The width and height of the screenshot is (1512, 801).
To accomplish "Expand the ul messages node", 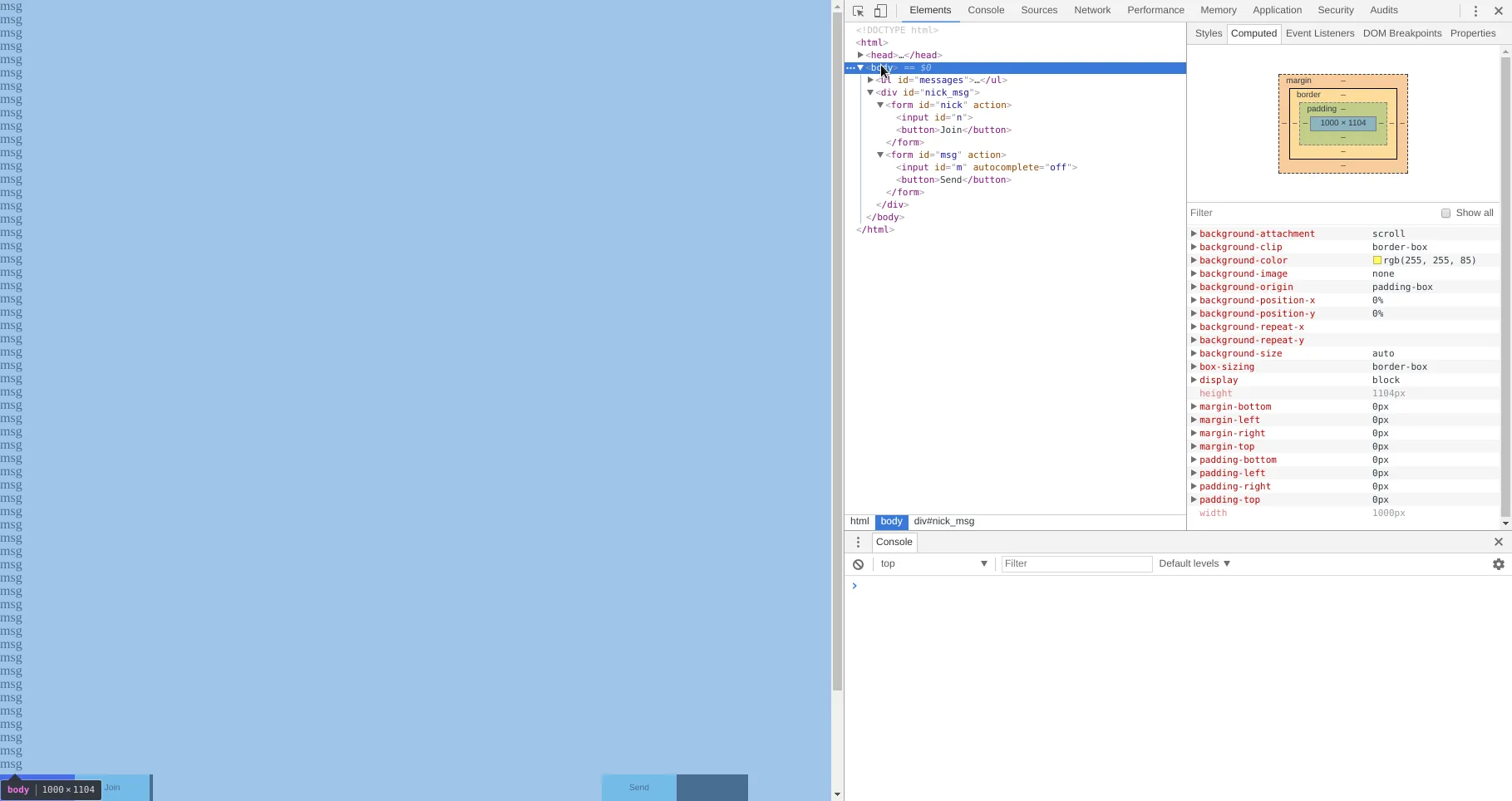I will [870, 80].
